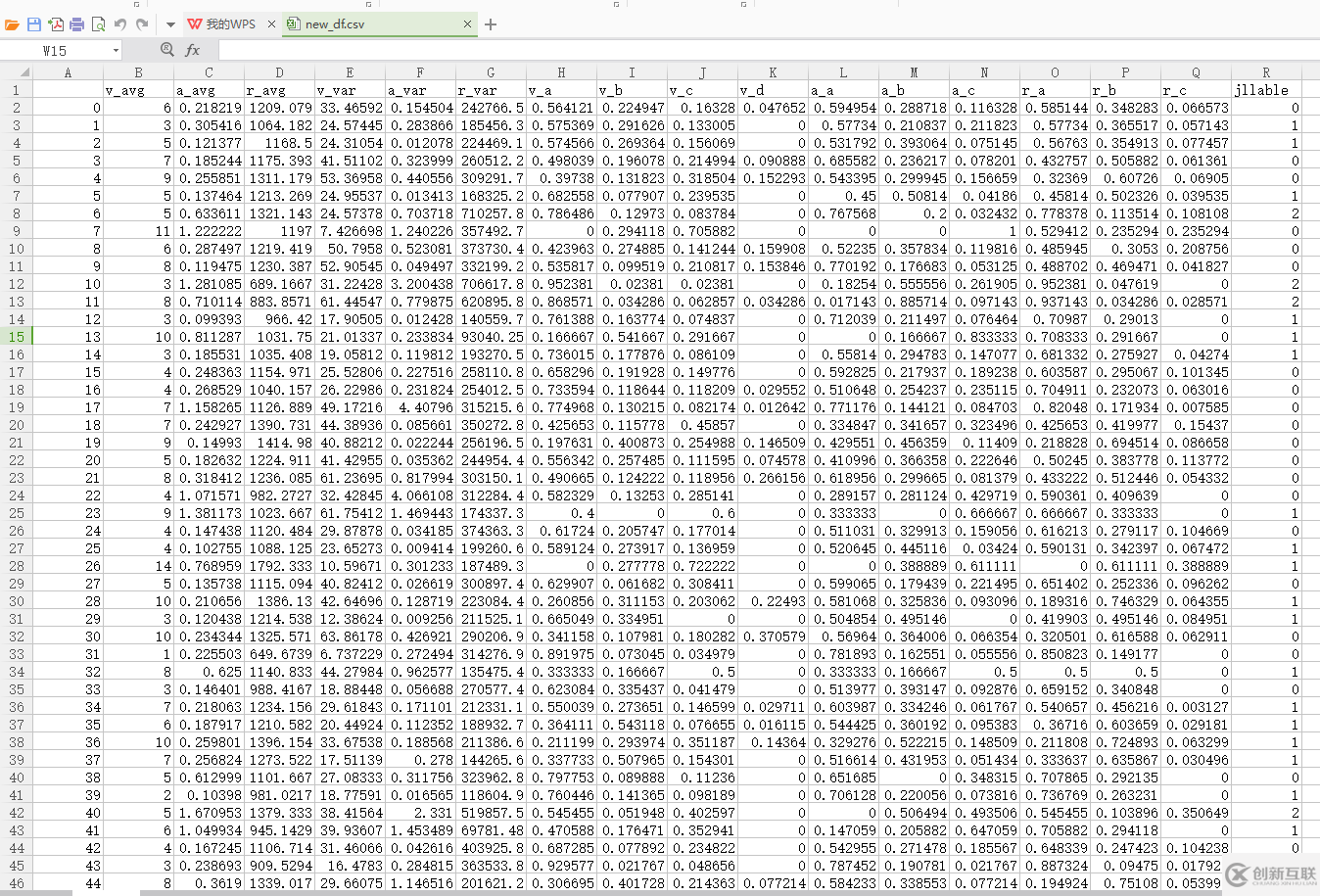Click cell containing 0.929577
The height and width of the screenshot is (896, 1320).
[x=561, y=866]
